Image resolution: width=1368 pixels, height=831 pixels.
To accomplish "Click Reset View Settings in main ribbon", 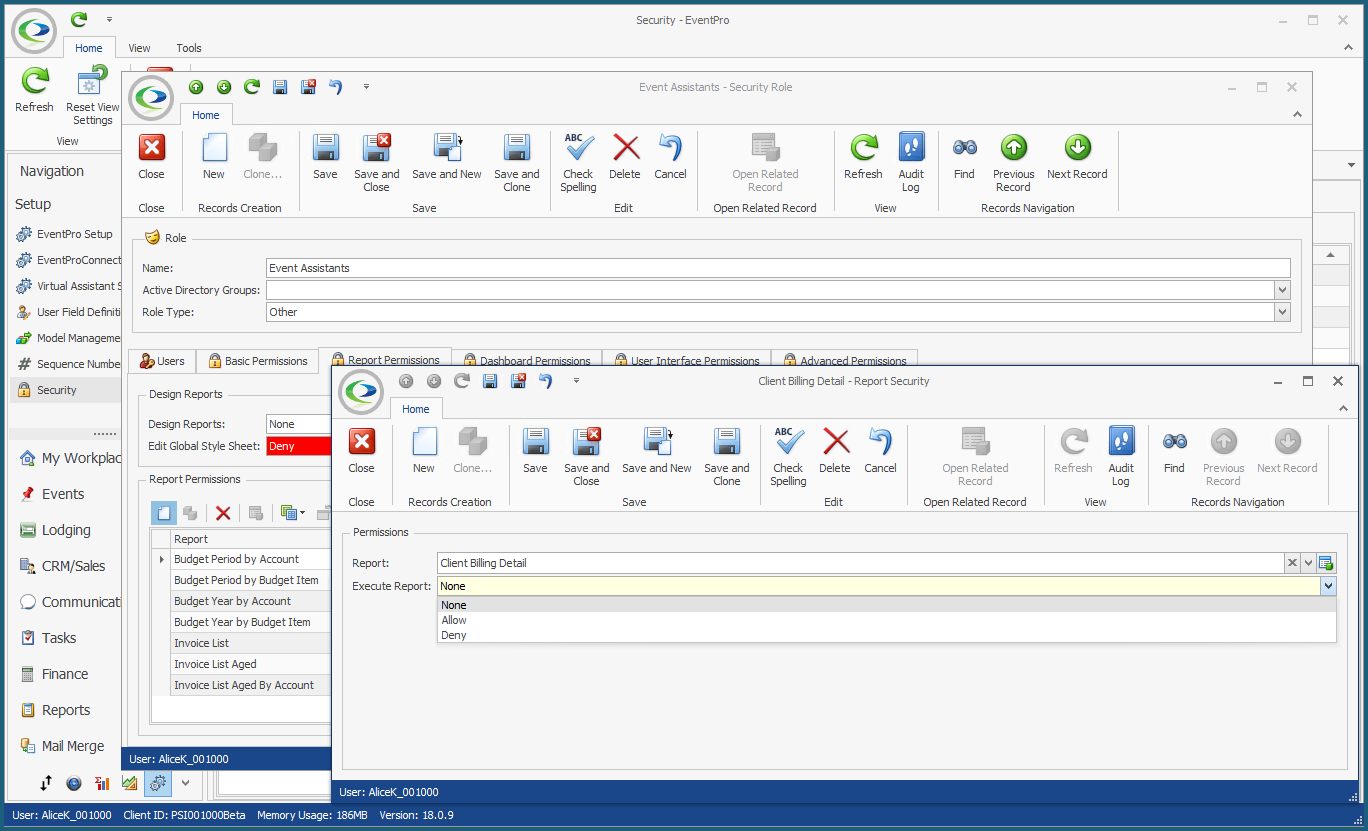I will (92, 95).
